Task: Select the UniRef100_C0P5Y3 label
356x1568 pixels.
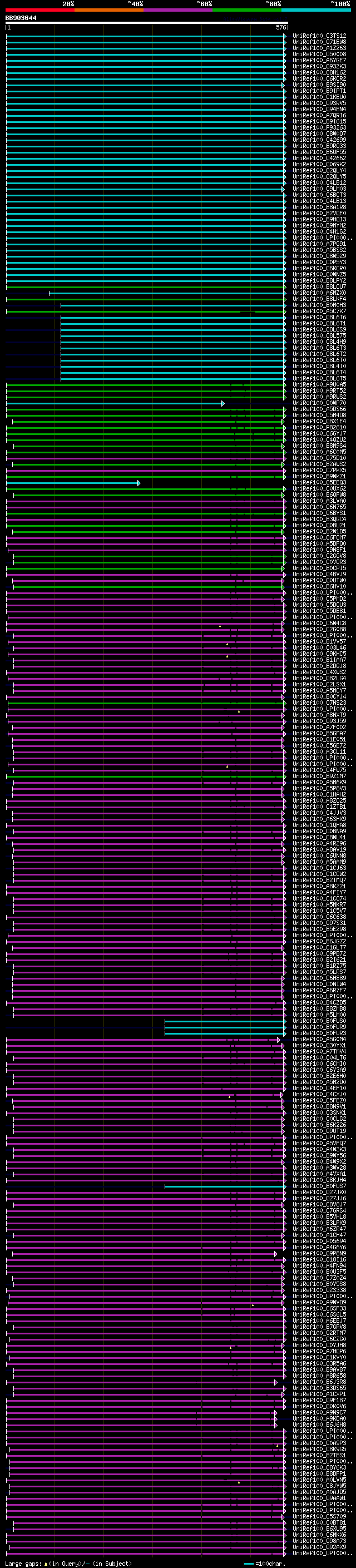Action: tap(319, 263)
